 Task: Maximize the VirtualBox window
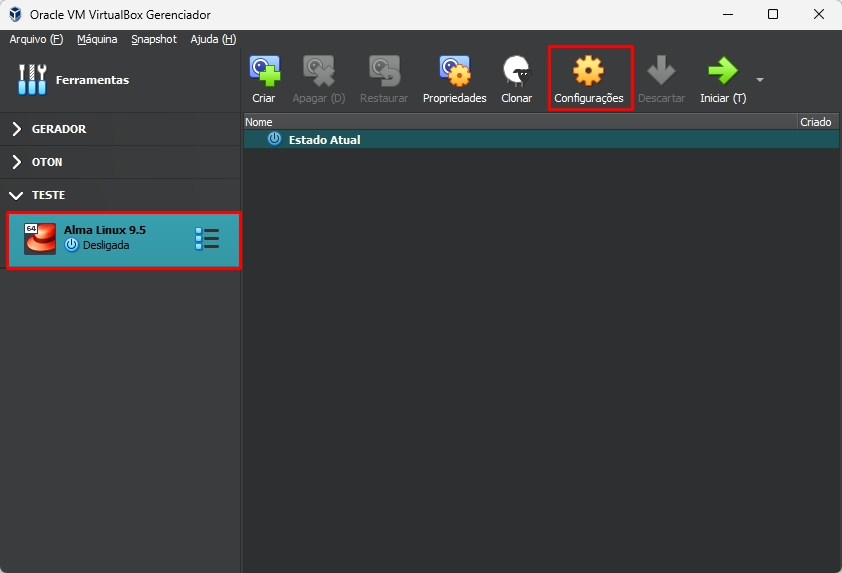point(773,14)
